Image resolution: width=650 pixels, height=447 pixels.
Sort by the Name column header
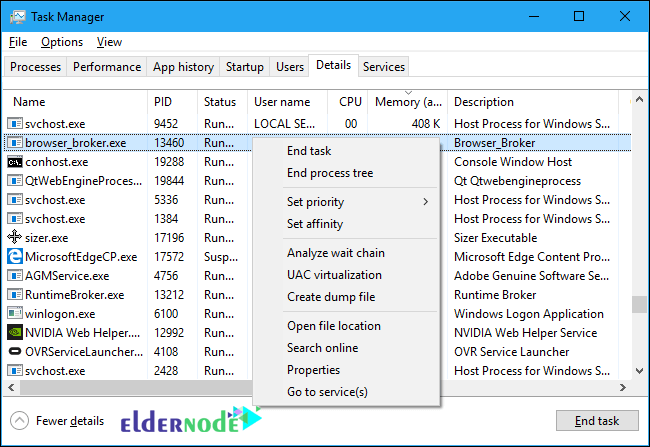[x=76, y=102]
